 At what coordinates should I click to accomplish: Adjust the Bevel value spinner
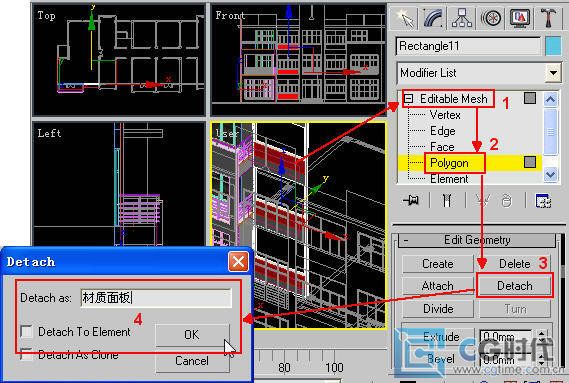coord(541,360)
